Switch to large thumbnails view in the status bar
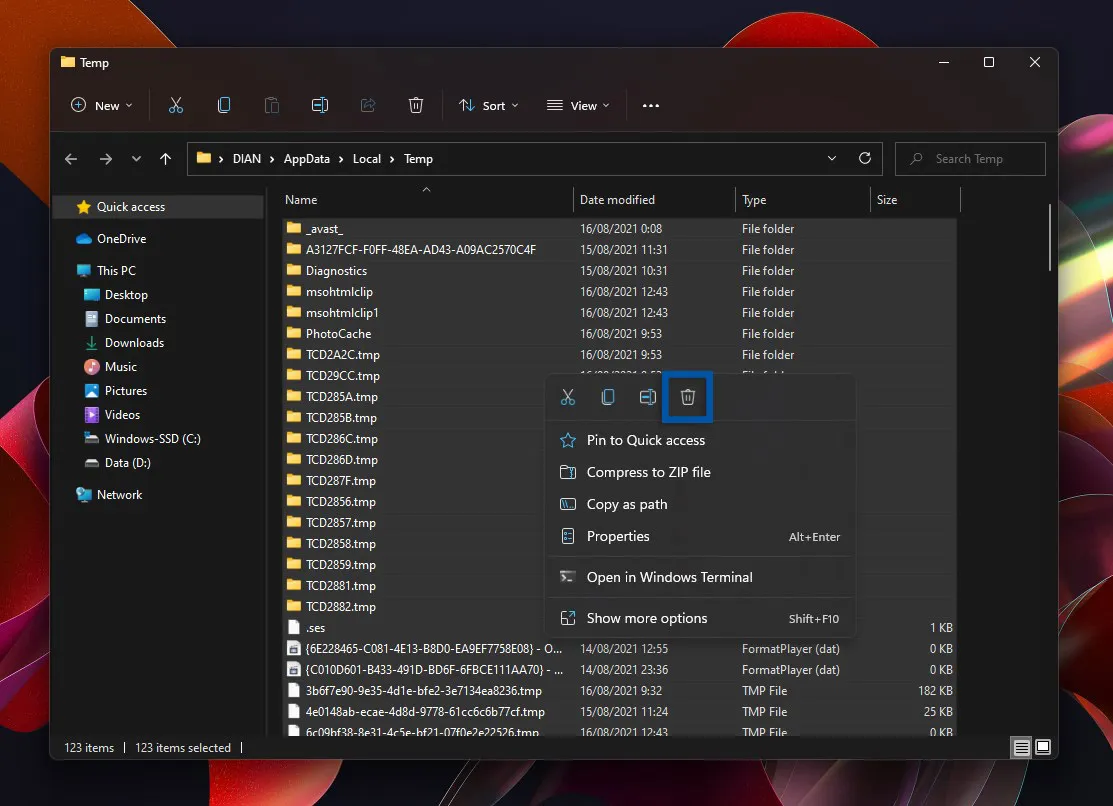This screenshot has width=1113, height=806. coord(1043,747)
